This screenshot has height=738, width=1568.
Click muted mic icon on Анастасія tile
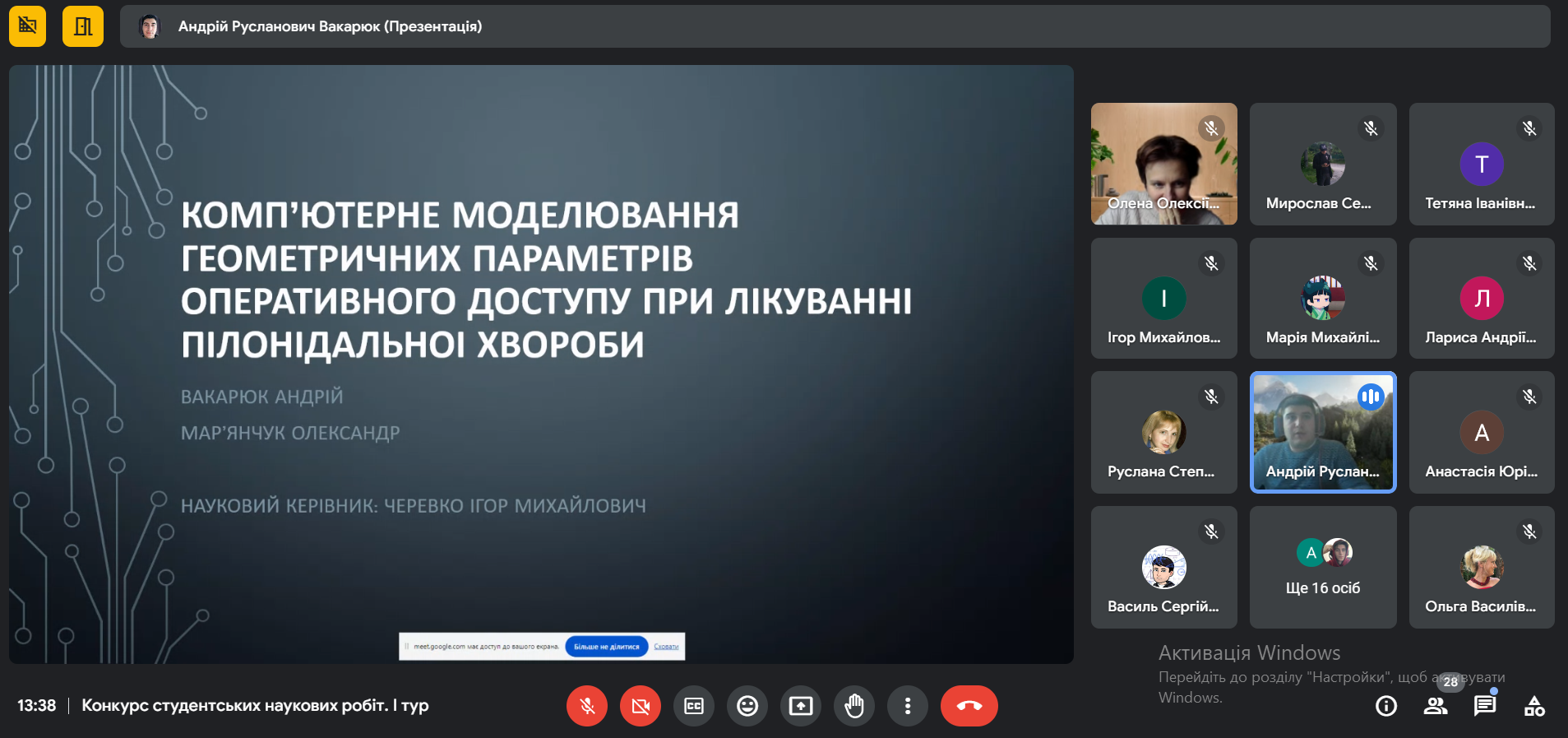[x=1529, y=397]
